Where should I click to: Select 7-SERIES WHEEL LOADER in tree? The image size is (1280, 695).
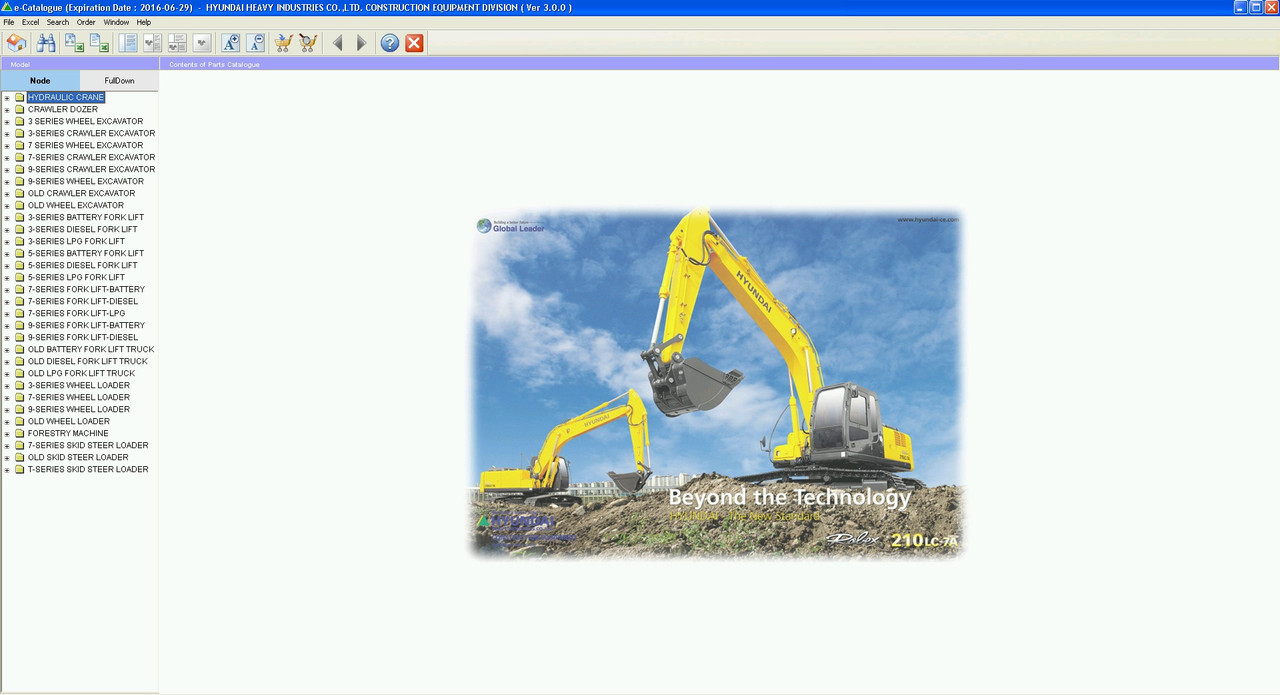click(79, 397)
